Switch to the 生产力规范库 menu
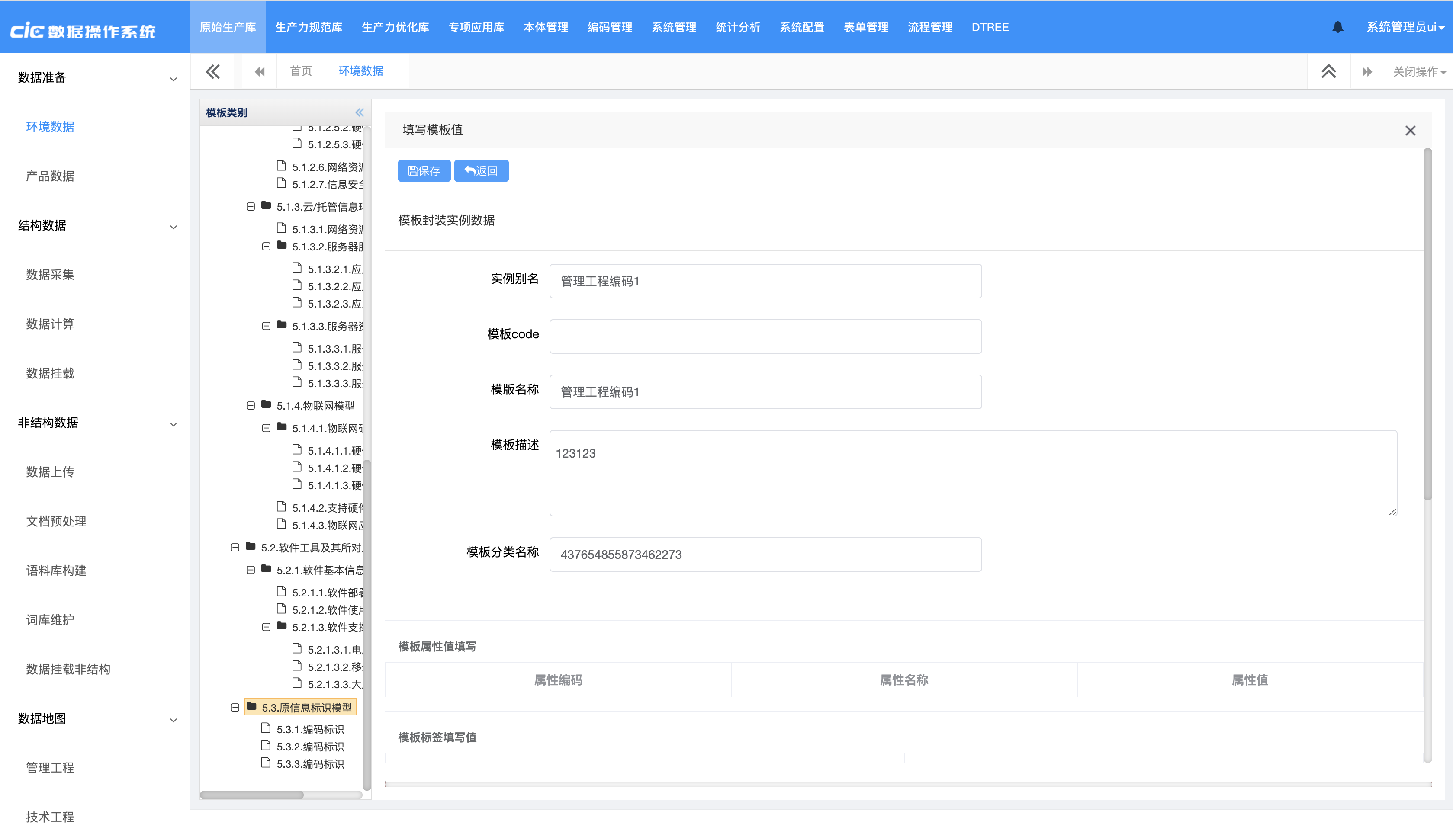 (309, 27)
